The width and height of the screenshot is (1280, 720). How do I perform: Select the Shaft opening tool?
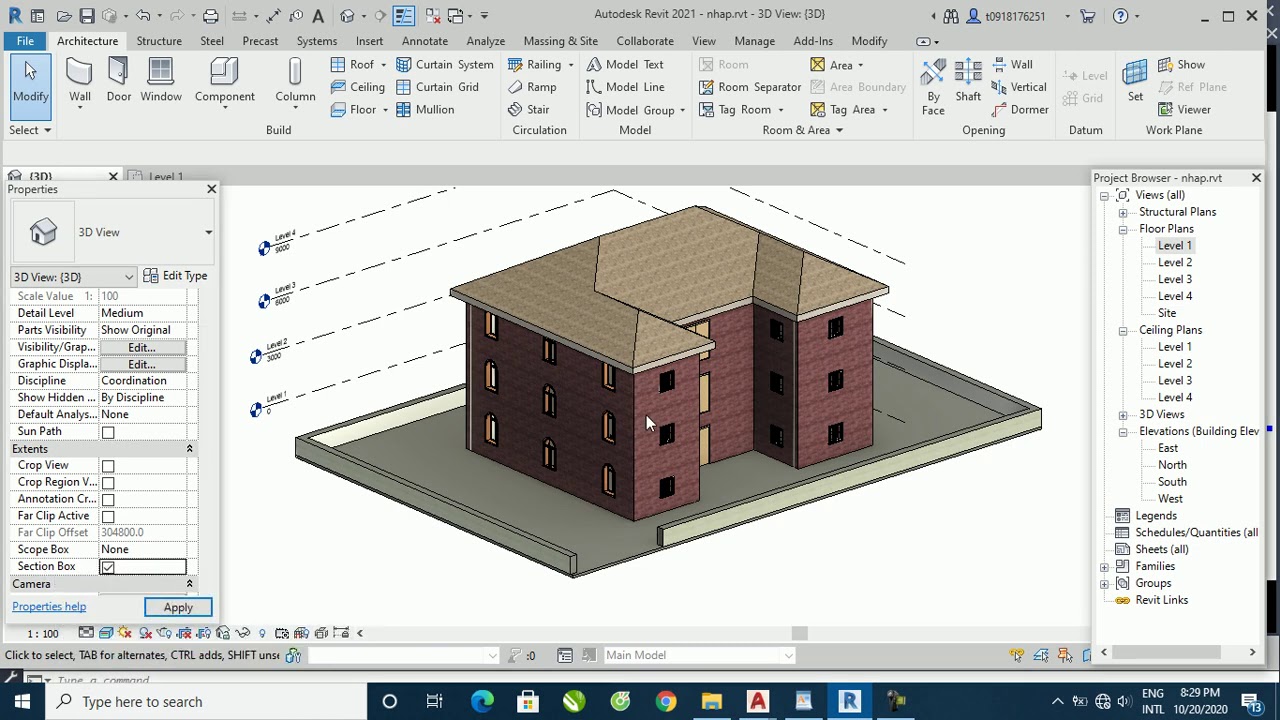pyautogui.click(x=968, y=81)
